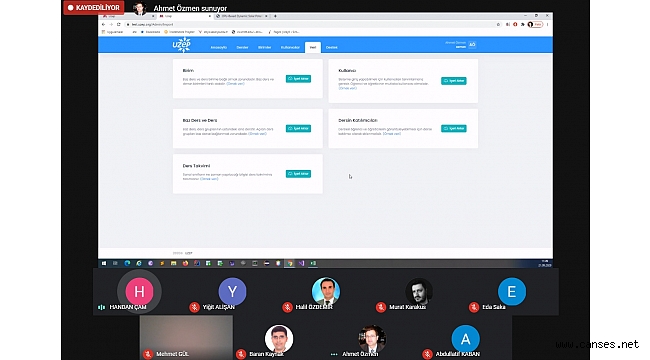The height and width of the screenshot is (360, 650).
Task: Open the new browser tab plus button
Action: [275, 16]
